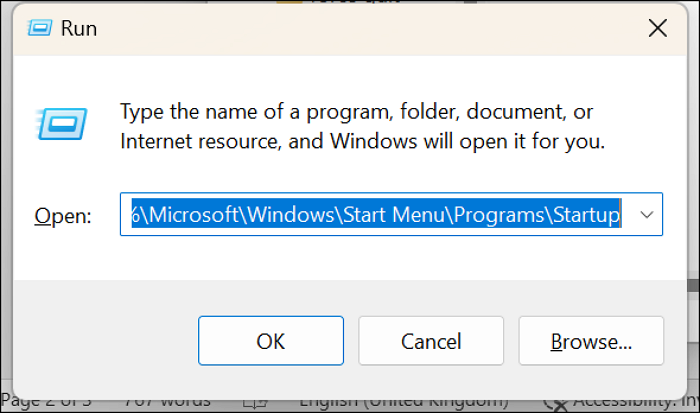Show word count details from "707 words"
This screenshot has width=700, height=413.
tap(163, 401)
